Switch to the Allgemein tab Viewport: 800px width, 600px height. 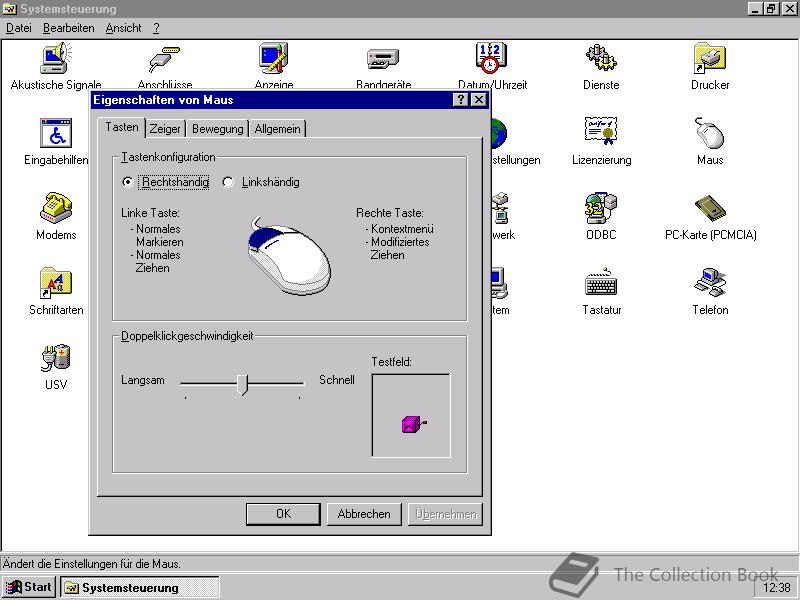point(278,129)
